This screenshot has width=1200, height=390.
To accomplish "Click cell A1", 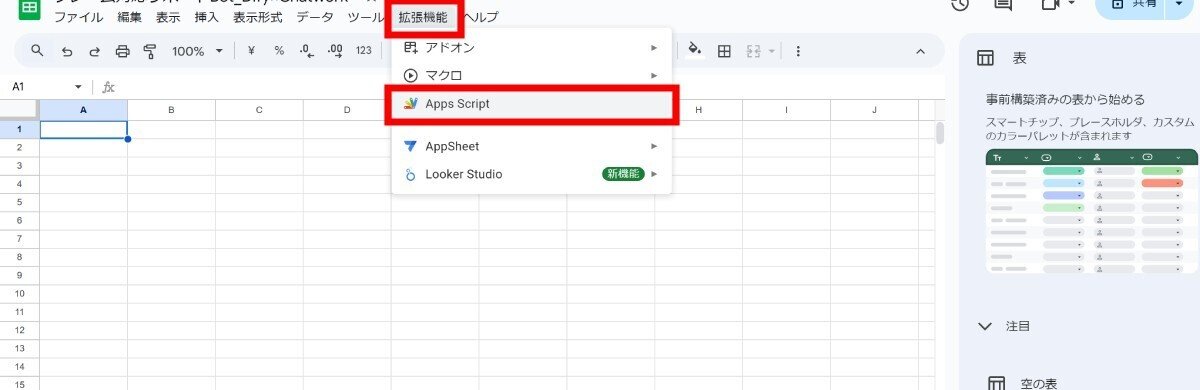I will (83, 129).
